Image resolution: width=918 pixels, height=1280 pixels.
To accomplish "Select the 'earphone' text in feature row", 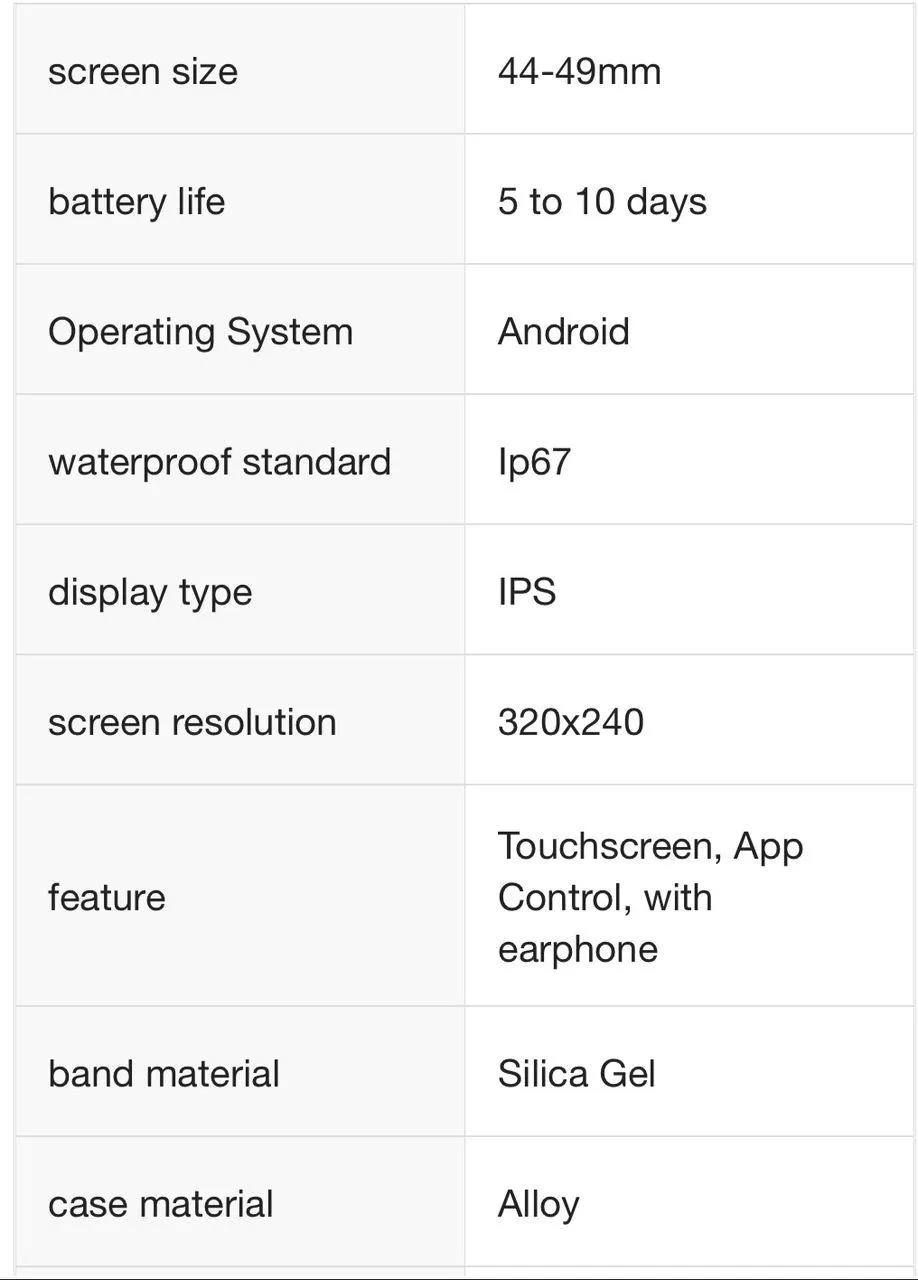I will [x=578, y=949].
